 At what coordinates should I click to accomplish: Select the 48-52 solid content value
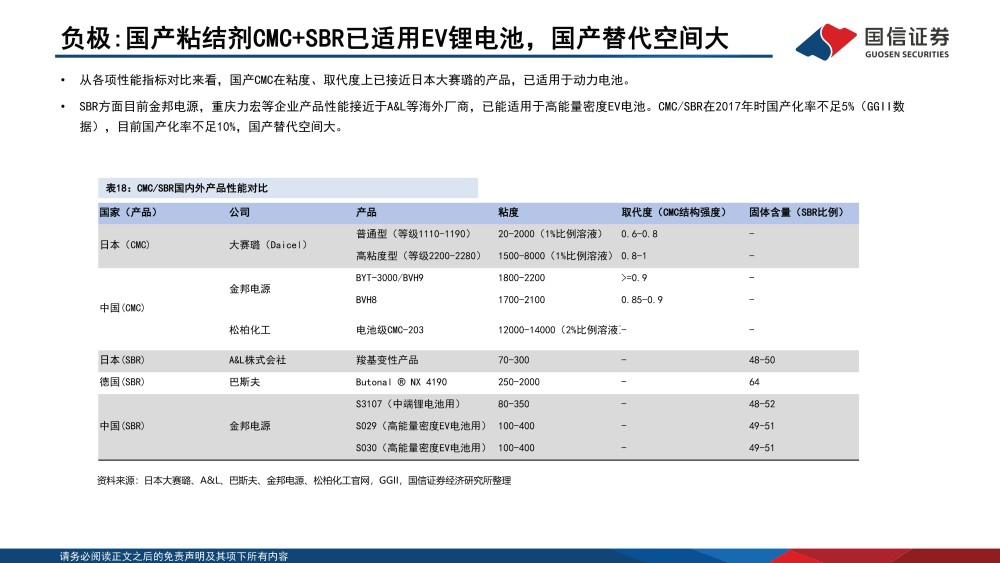761,404
